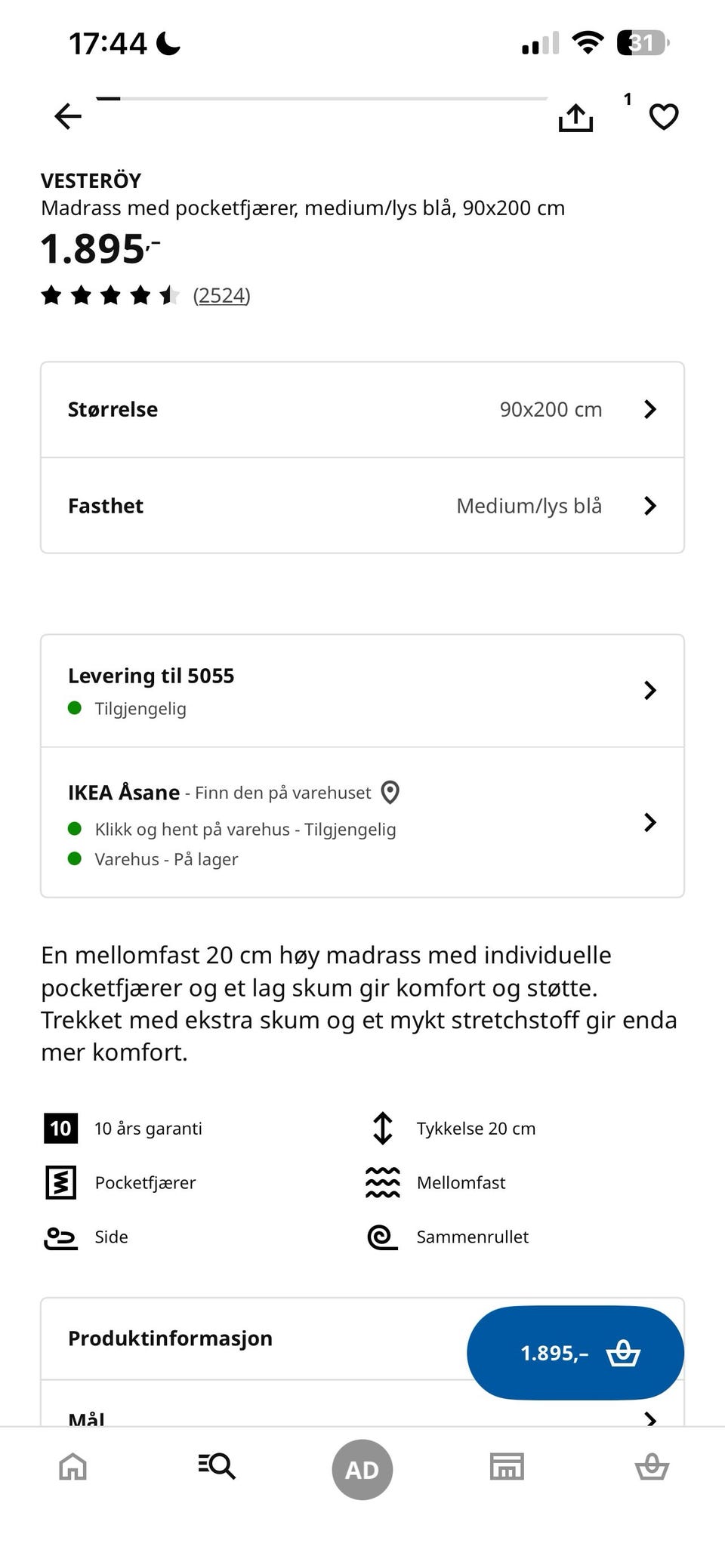Screen dimensions: 725x1568
Task: Open IKEA Åsane store availability details
Action: (362, 822)
